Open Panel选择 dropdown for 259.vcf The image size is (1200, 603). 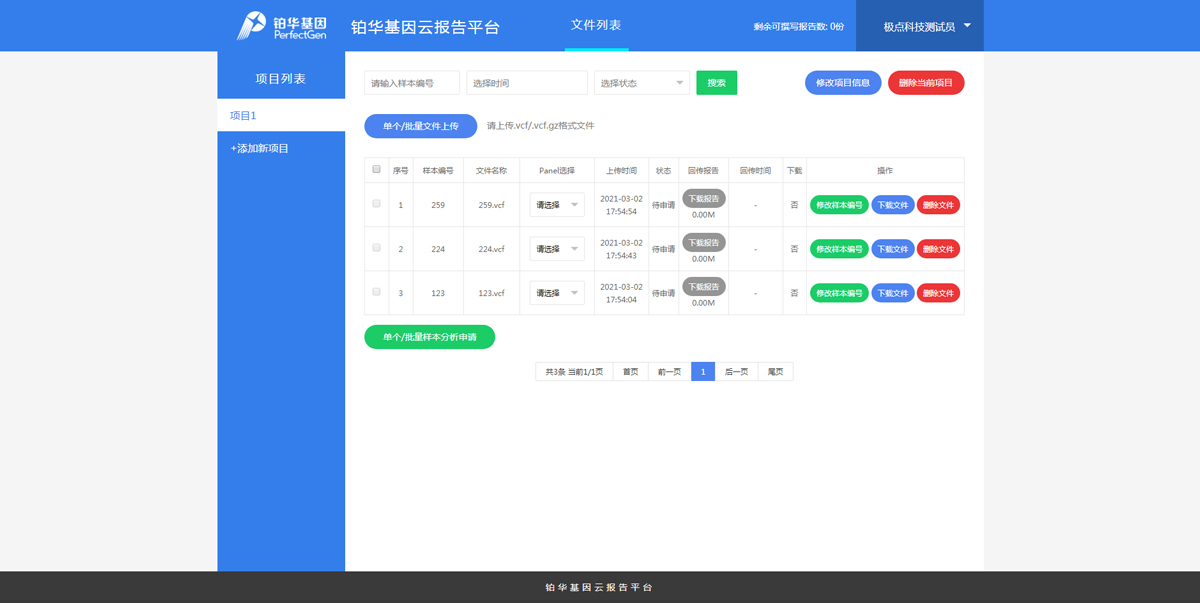pyautogui.click(x=557, y=205)
